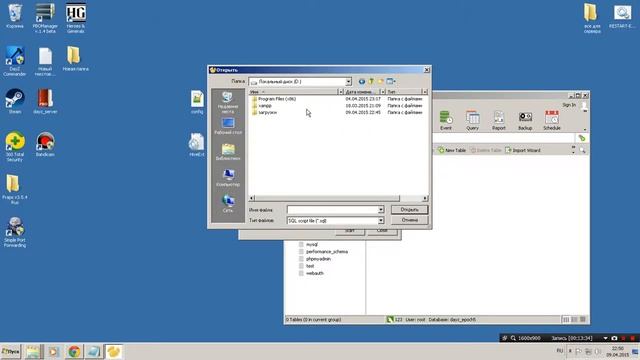Image resolution: width=640 pixels, height=360 pixels.
Task: Click the green tag icon right of Navicat search box
Action: click(582, 138)
